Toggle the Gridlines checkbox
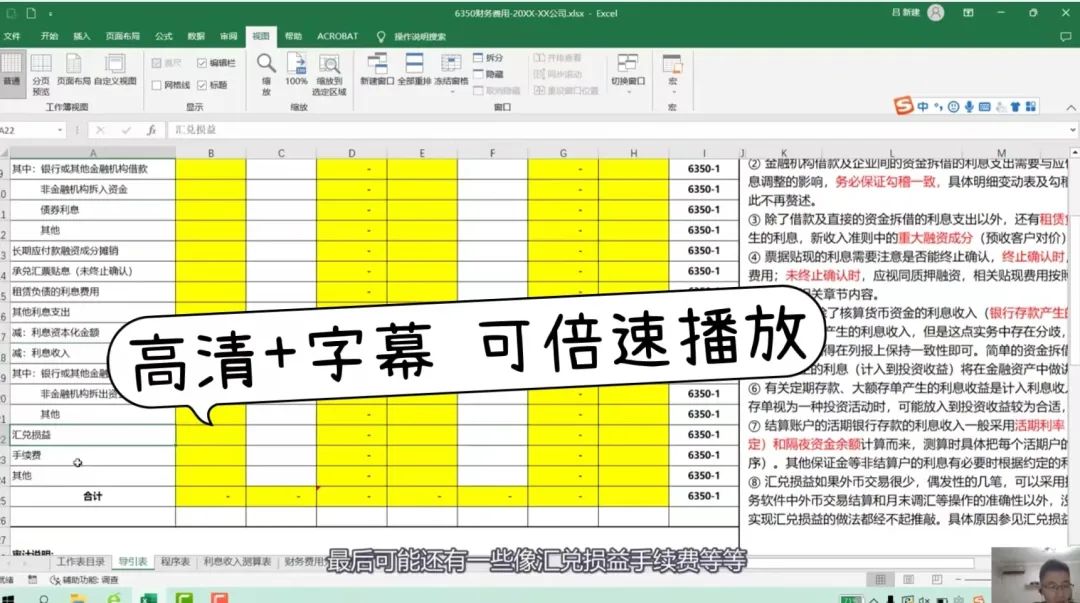The height and width of the screenshot is (603, 1080). (x=156, y=87)
